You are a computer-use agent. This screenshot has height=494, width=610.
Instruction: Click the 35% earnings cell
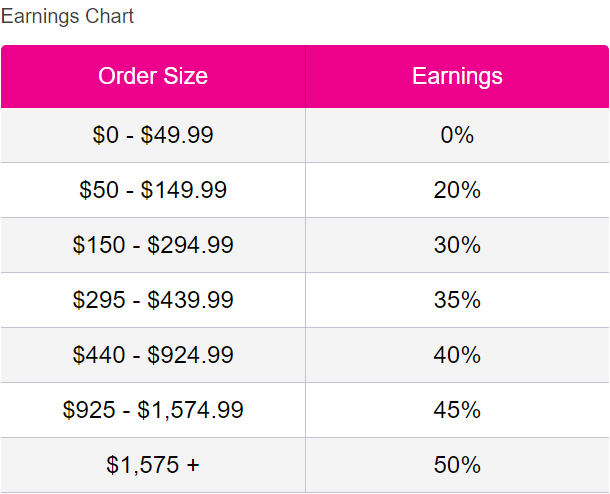(x=457, y=300)
